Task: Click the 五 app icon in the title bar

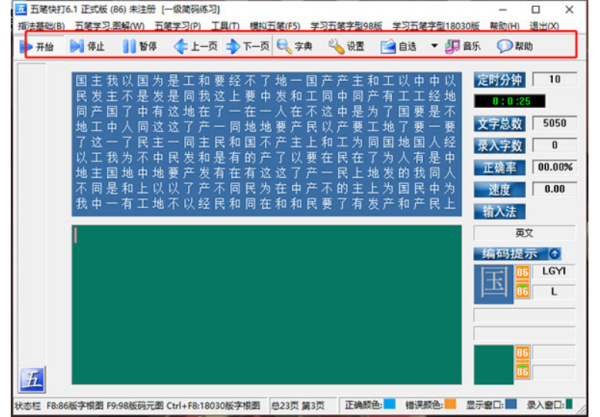Action: tap(21, 9)
